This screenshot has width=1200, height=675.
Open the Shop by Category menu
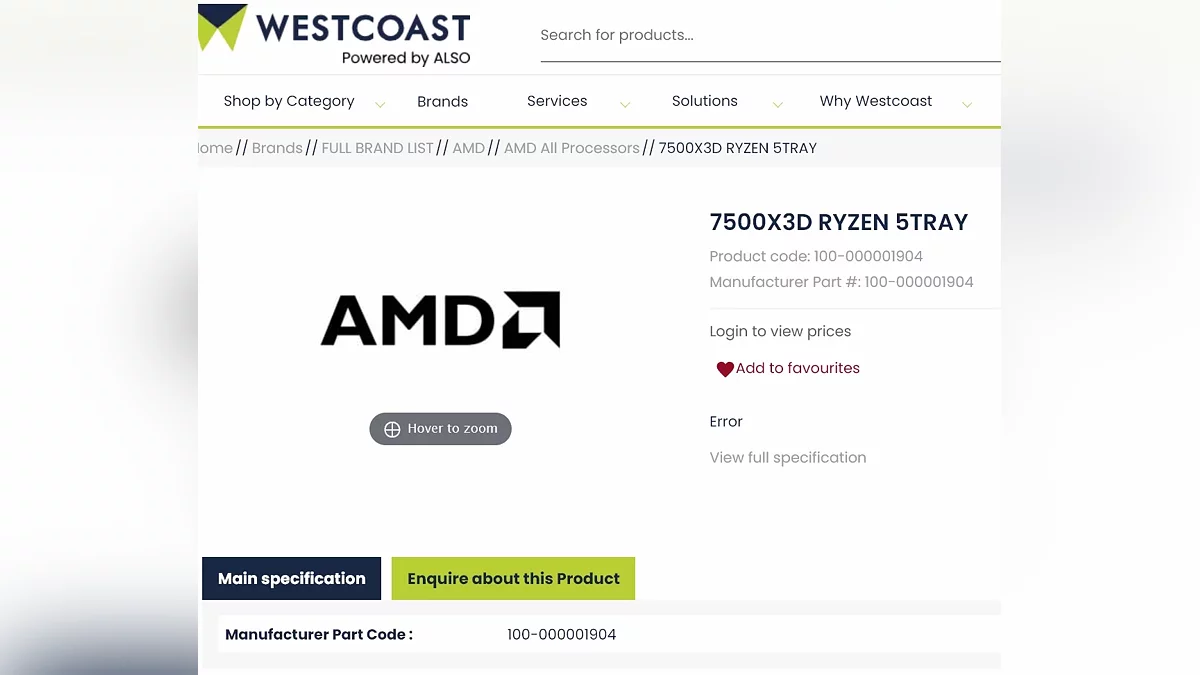tap(289, 101)
